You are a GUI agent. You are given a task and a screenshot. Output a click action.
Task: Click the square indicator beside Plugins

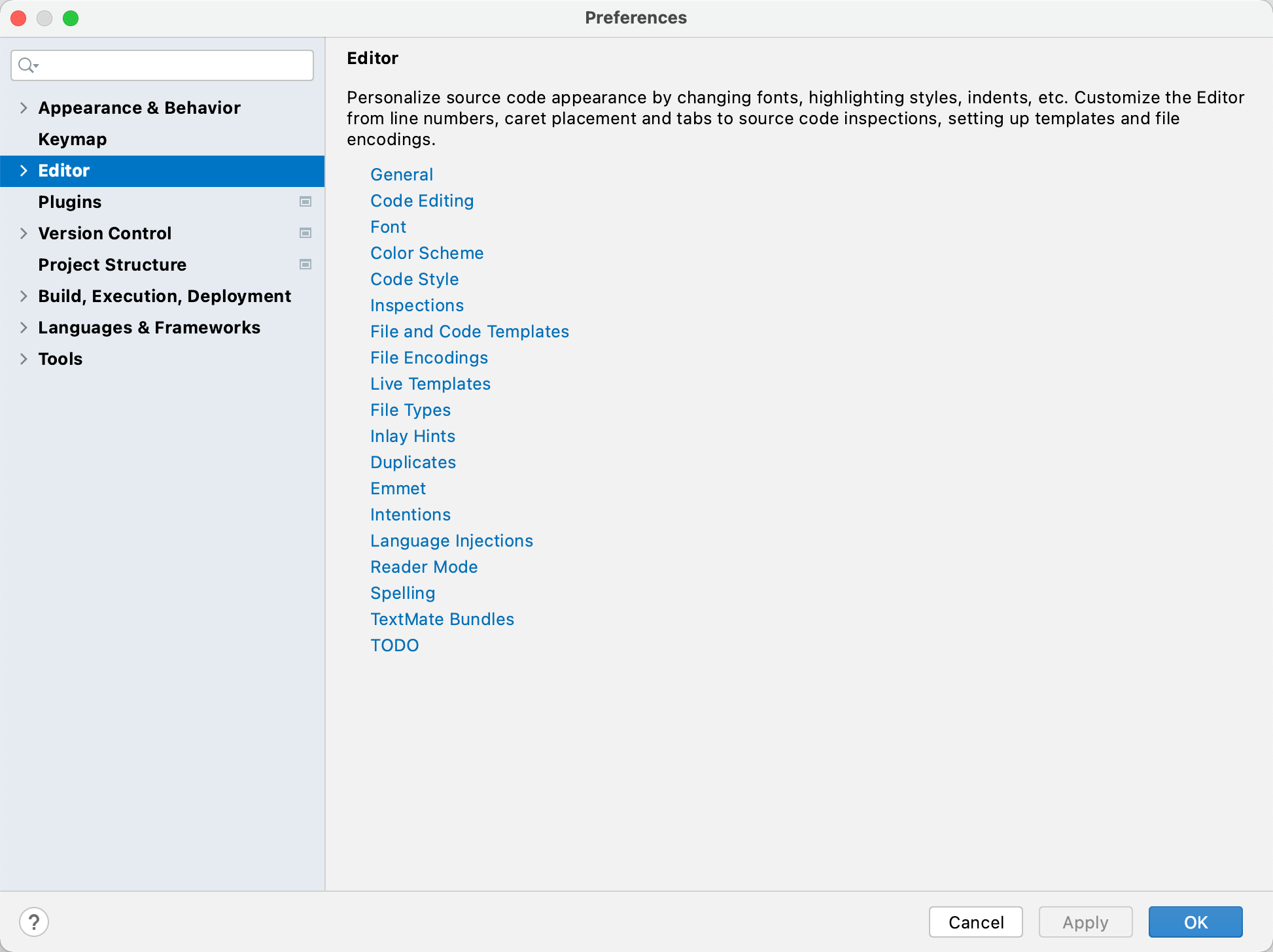pyautogui.click(x=305, y=202)
